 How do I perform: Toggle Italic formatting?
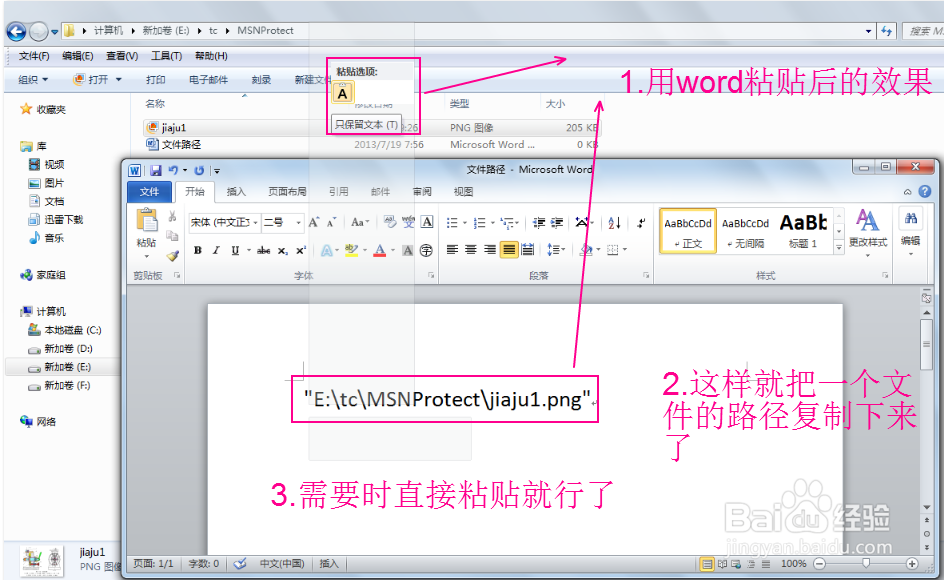click(216, 251)
